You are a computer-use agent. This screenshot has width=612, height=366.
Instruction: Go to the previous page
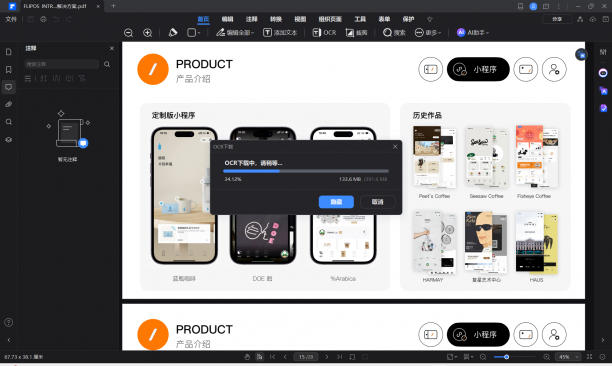point(285,357)
